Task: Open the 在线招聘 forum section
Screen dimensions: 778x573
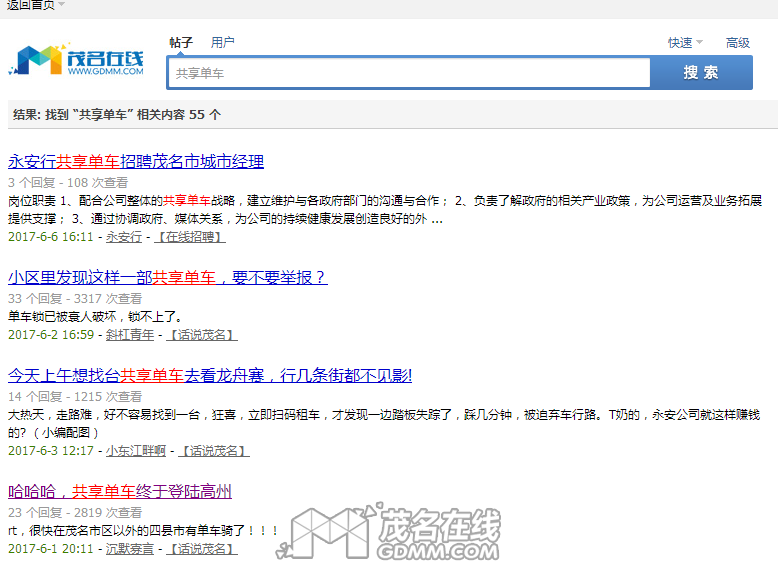Action: click(x=190, y=237)
